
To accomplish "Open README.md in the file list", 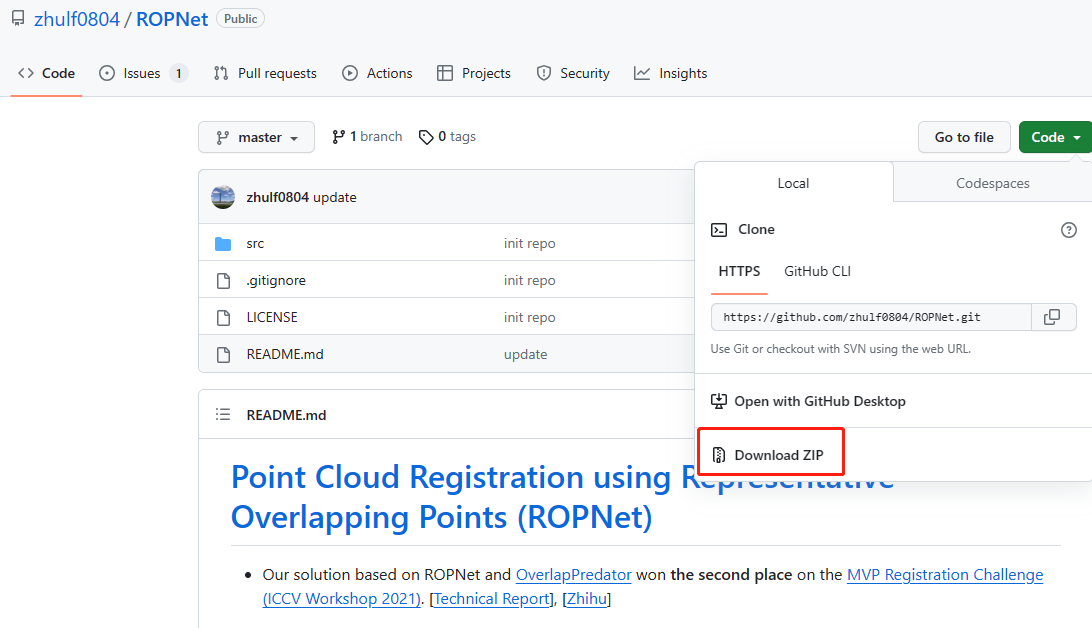I will click(x=285, y=354).
